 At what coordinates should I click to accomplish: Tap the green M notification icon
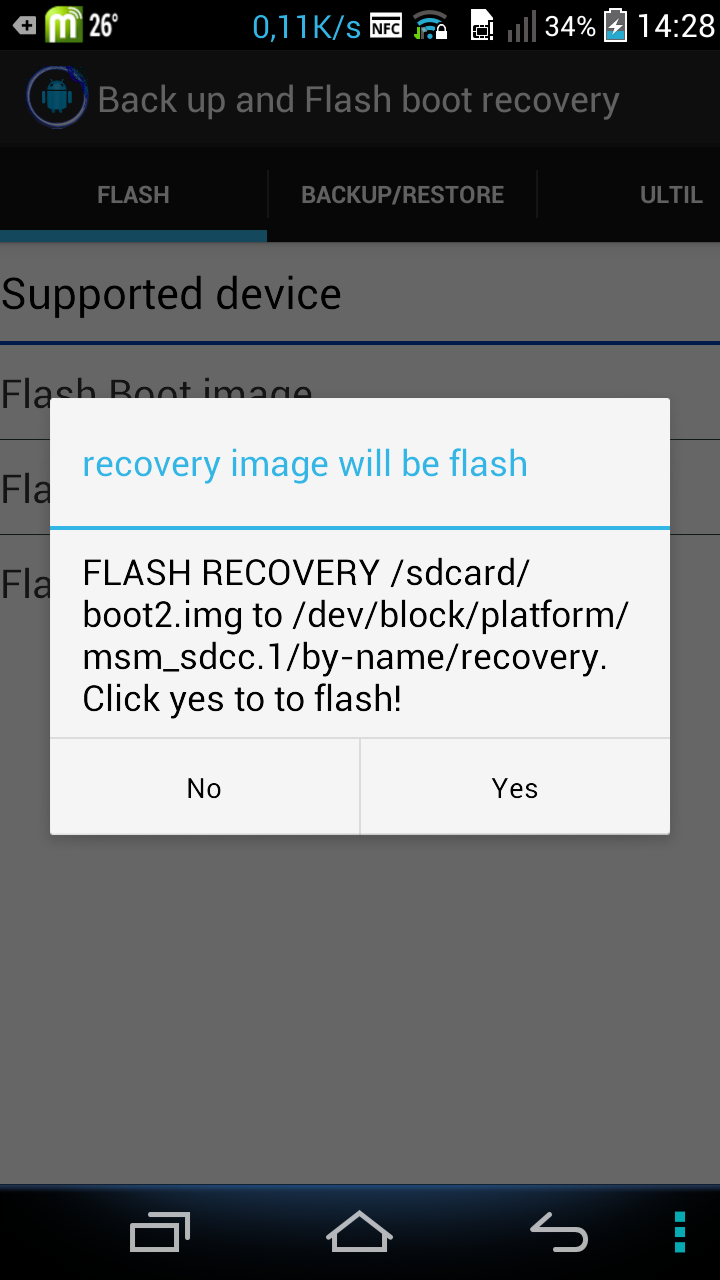[x=63, y=25]
